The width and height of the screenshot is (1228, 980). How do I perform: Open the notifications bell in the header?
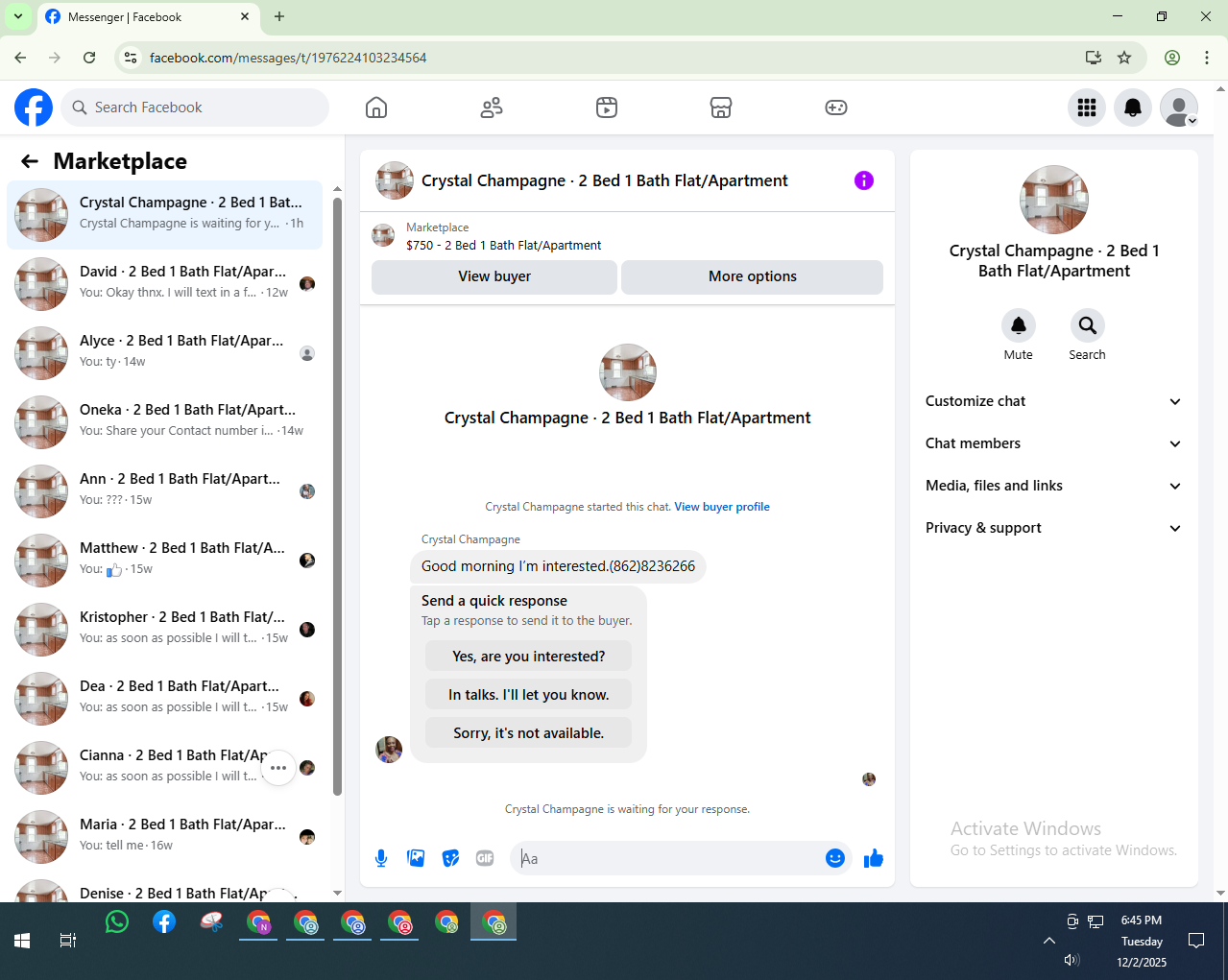tap(1133, 108)
